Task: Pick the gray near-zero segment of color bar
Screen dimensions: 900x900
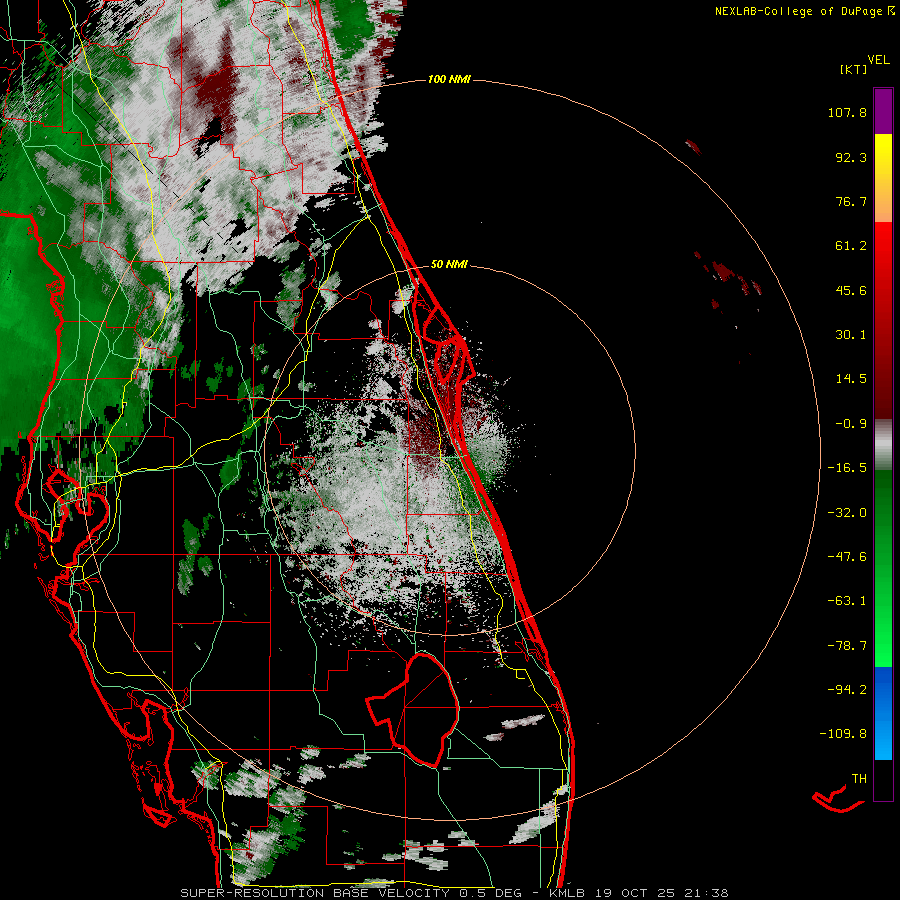Action: click(883, 445)
